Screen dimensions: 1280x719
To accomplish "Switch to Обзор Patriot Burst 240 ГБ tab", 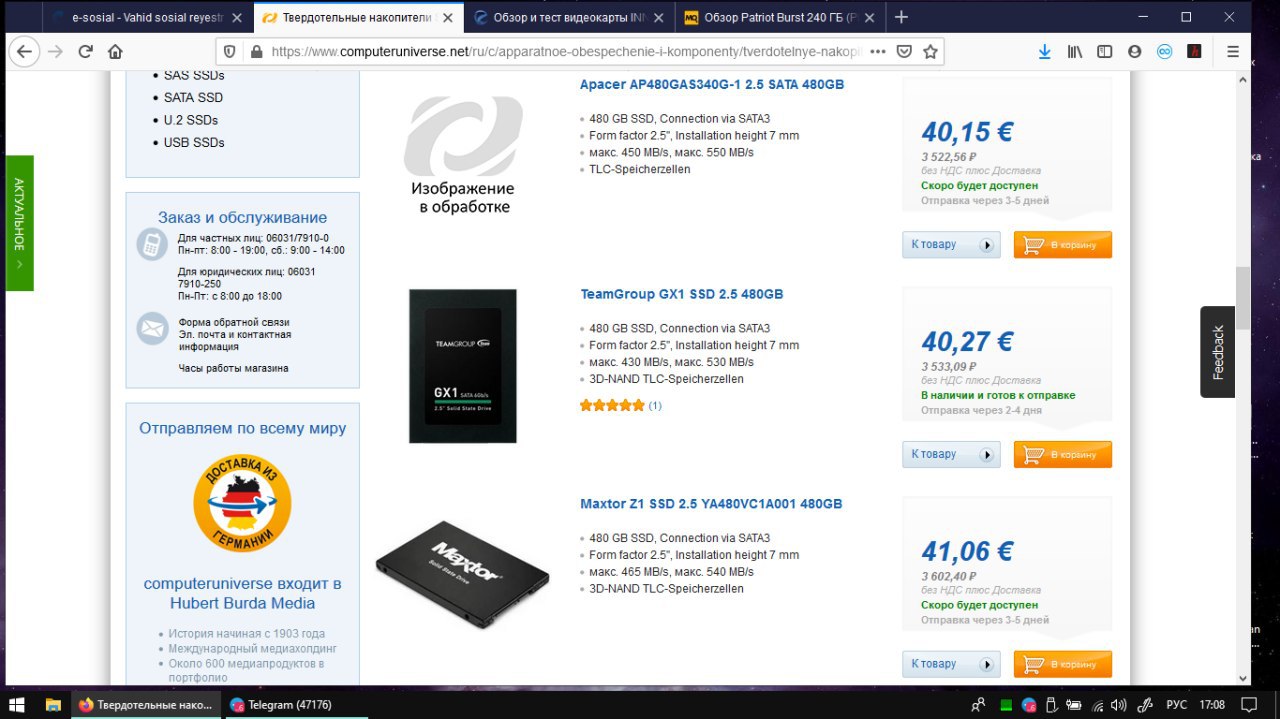I will (x=779, y=17).
